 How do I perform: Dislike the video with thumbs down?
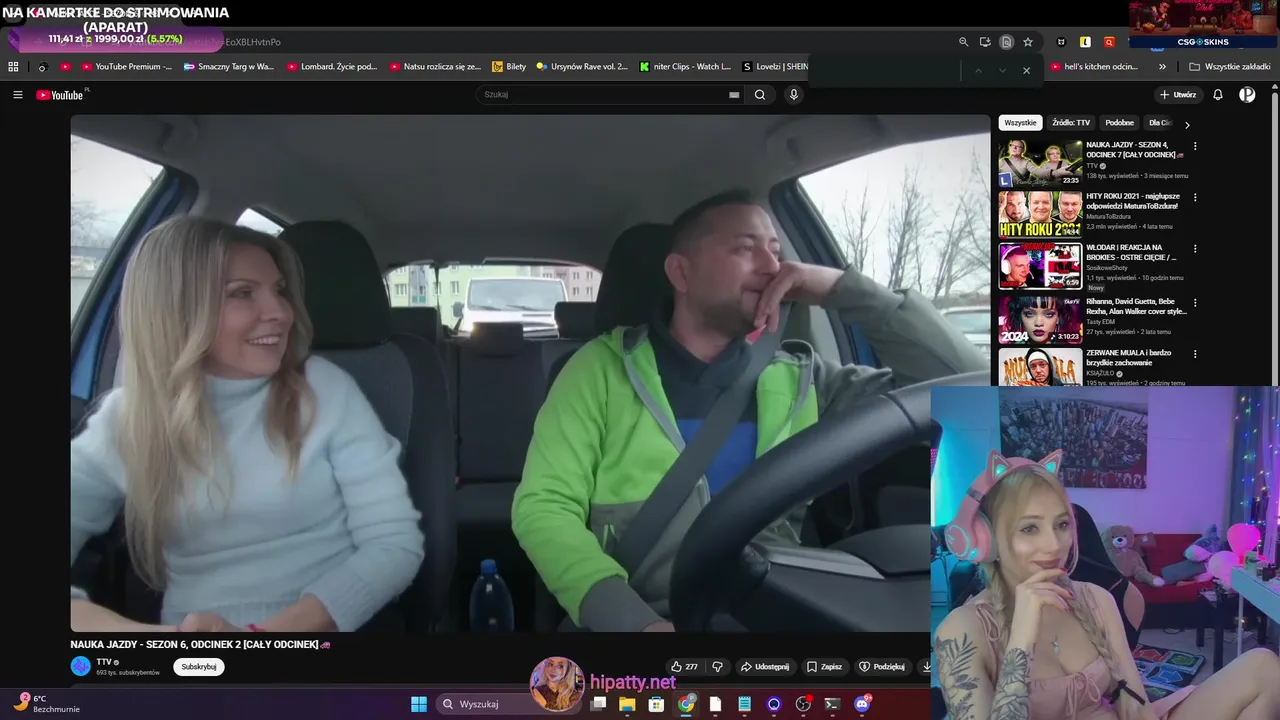tap(717, 667)
